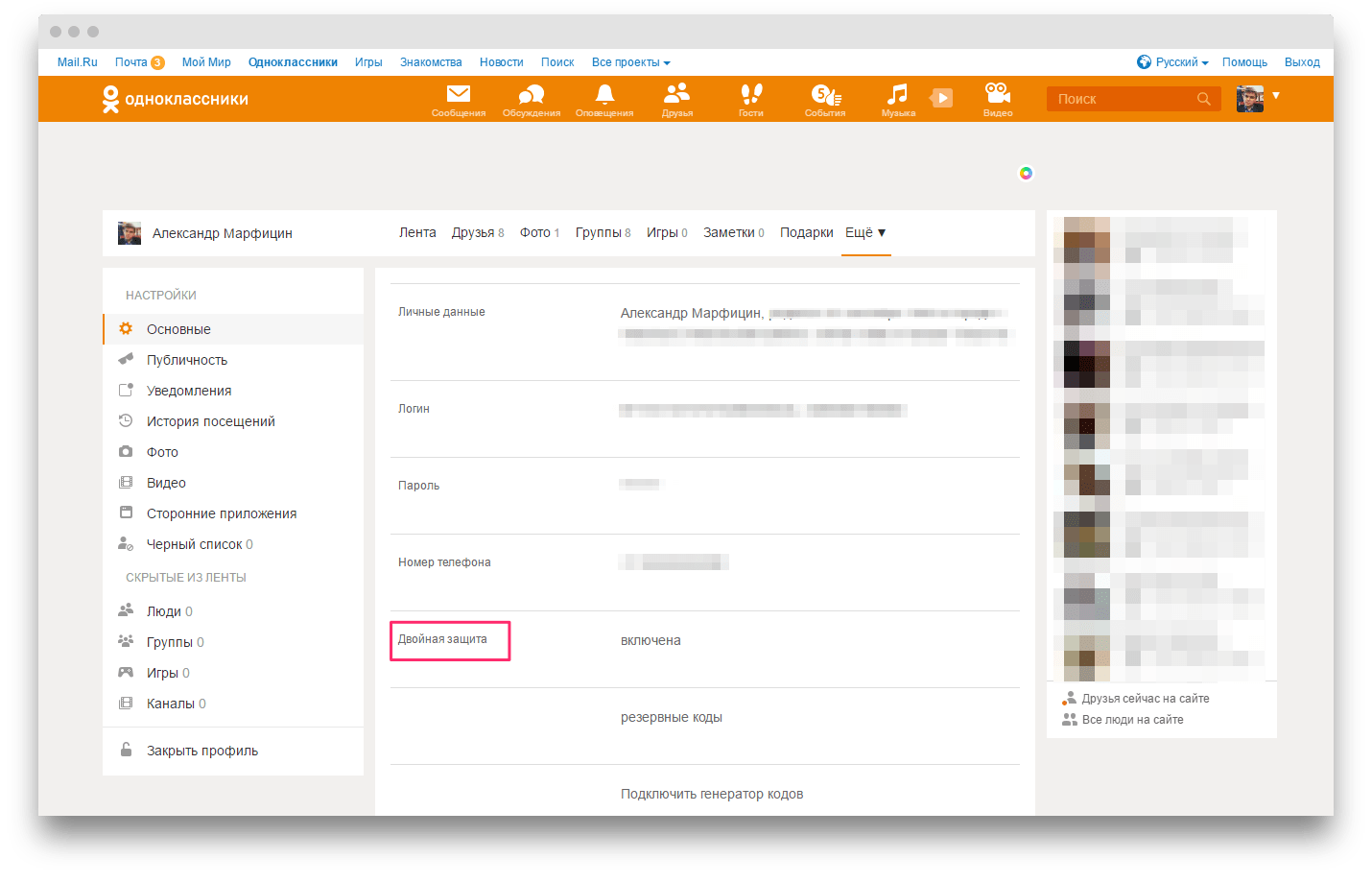Click the music player play button
1372x883 pixels.
[942, 98]
